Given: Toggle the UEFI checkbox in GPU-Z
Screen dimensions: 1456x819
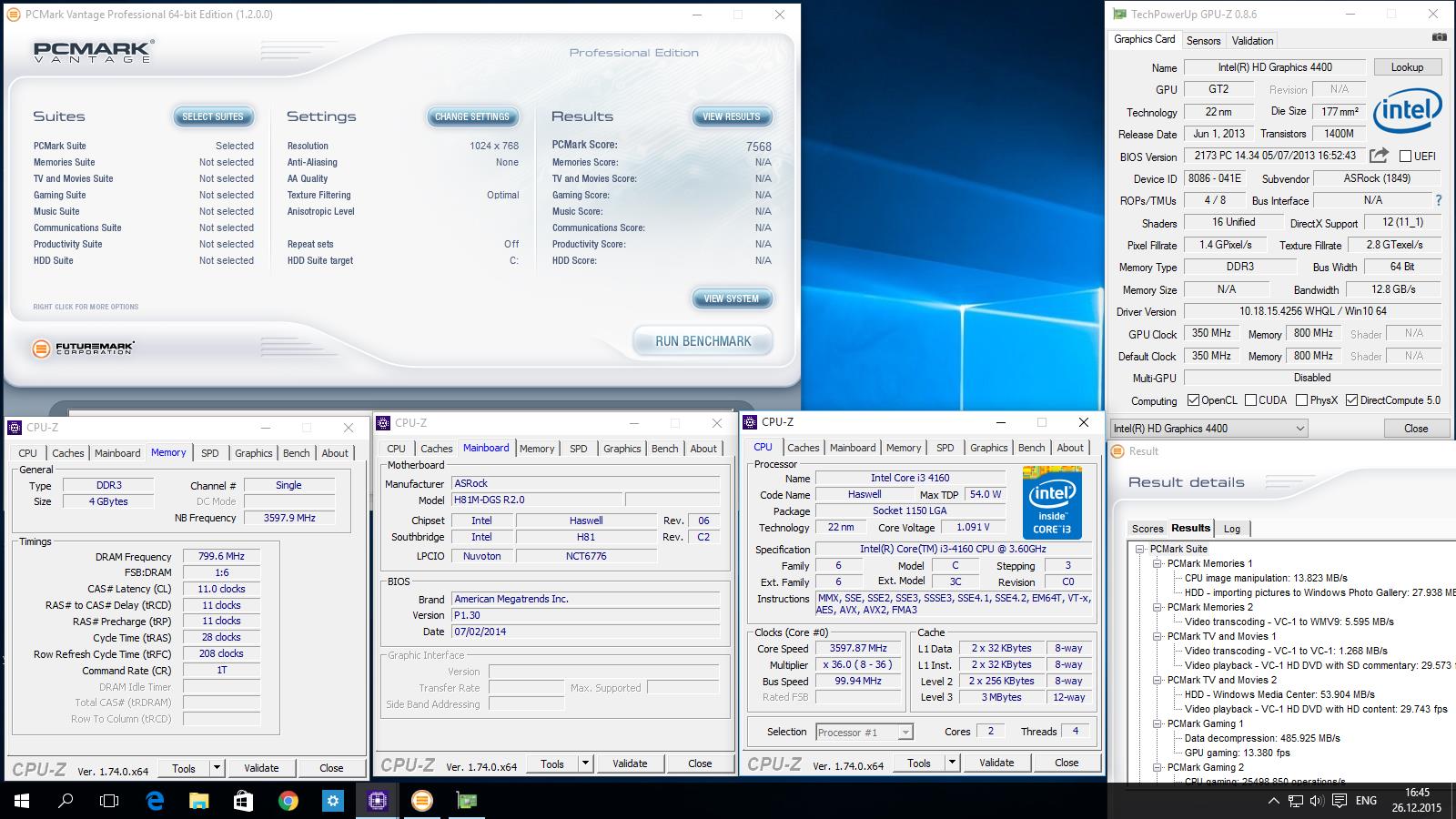Looking at the screenshot, I should tap(1406, 157).
